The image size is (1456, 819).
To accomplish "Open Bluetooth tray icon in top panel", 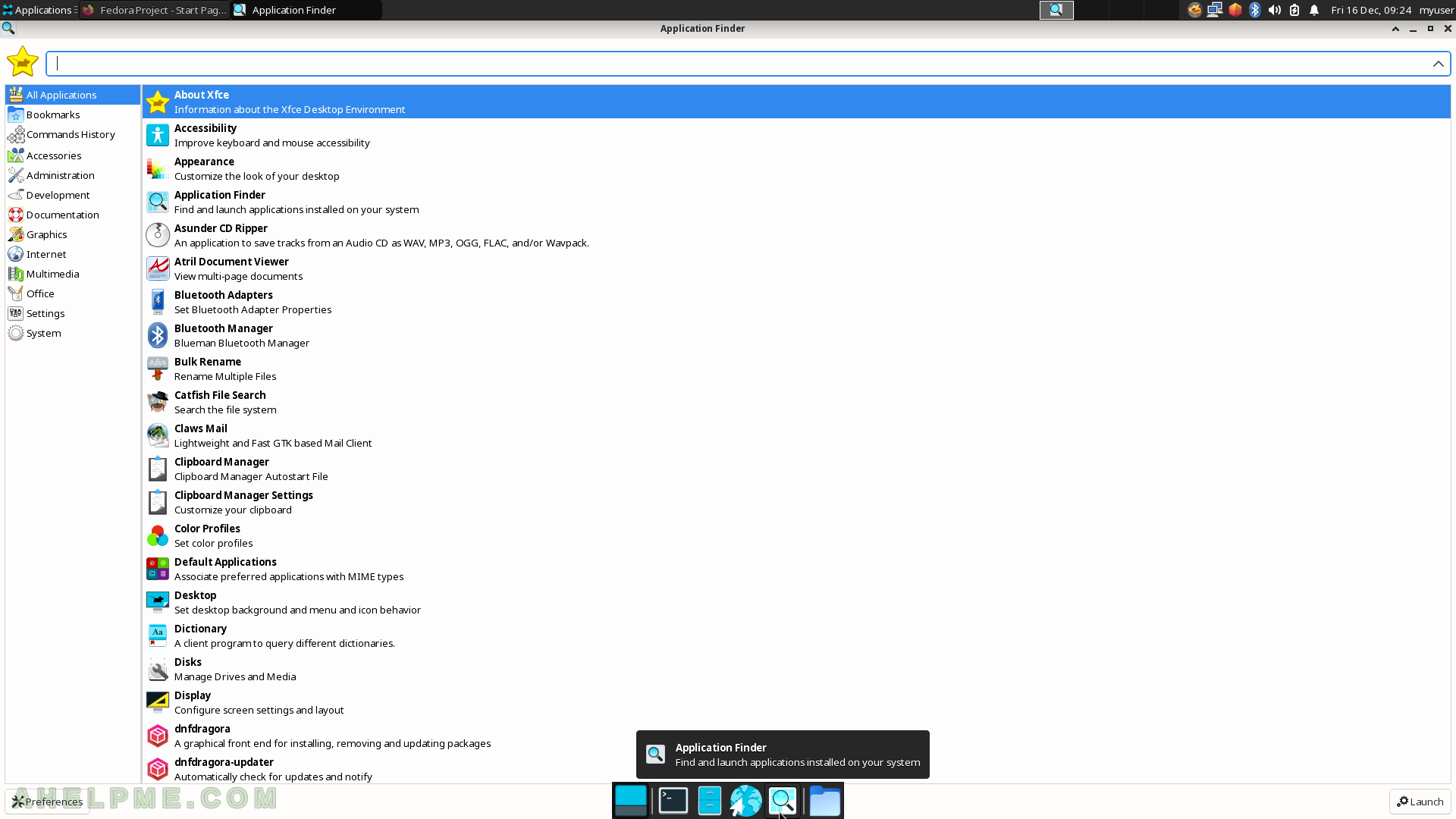I will coord(1255,10).
